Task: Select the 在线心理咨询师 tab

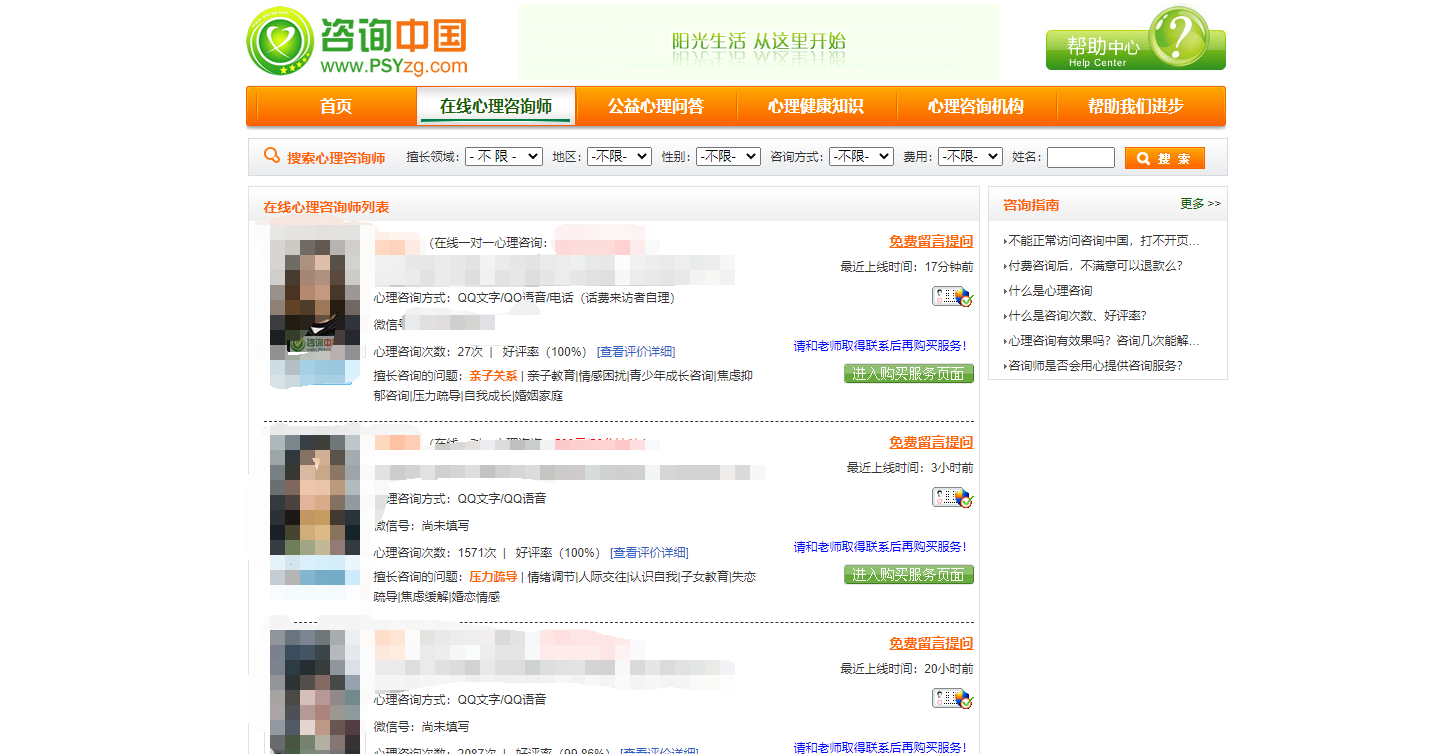Action: click(496, 106)
